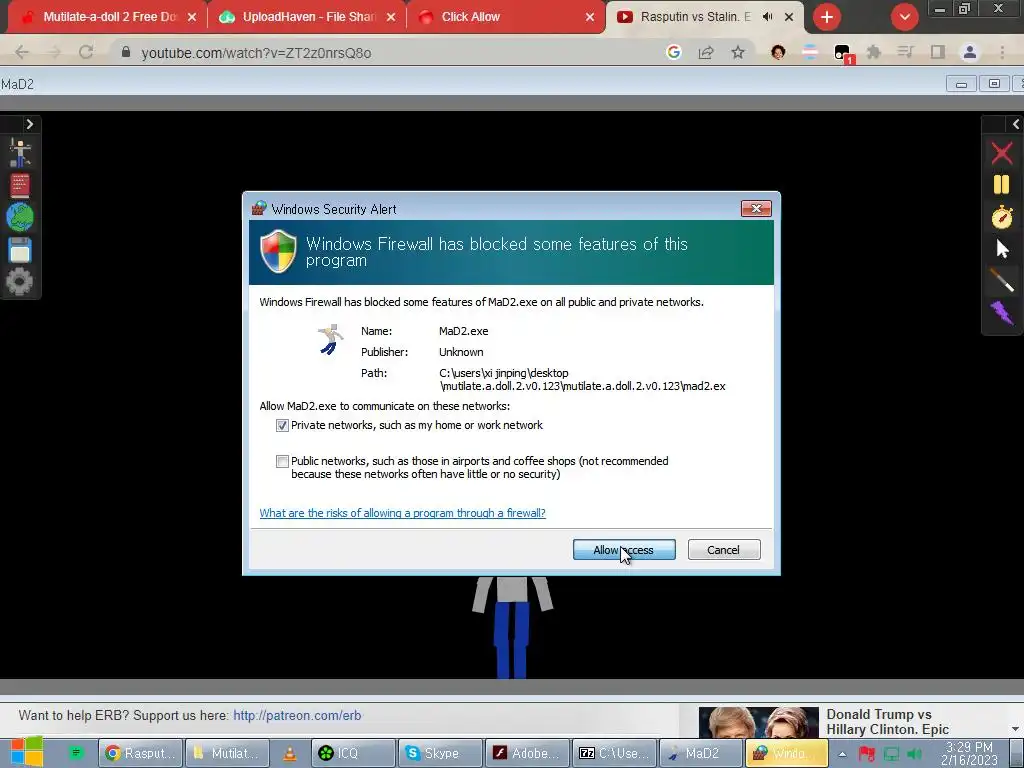Open Chrome three-dot menu
The width and height of the screenshot is (1024, 768).
point(1002,52)
